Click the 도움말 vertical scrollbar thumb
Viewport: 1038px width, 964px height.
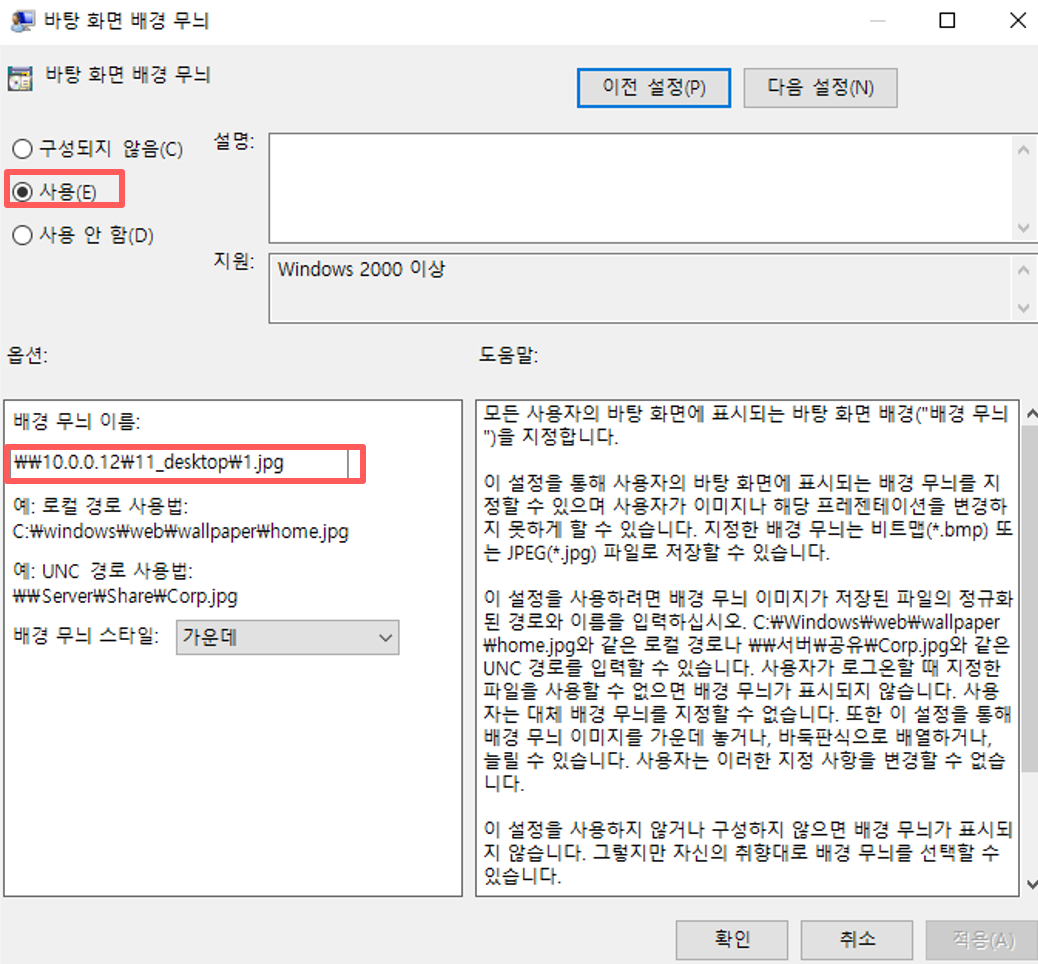(1031, 599)
